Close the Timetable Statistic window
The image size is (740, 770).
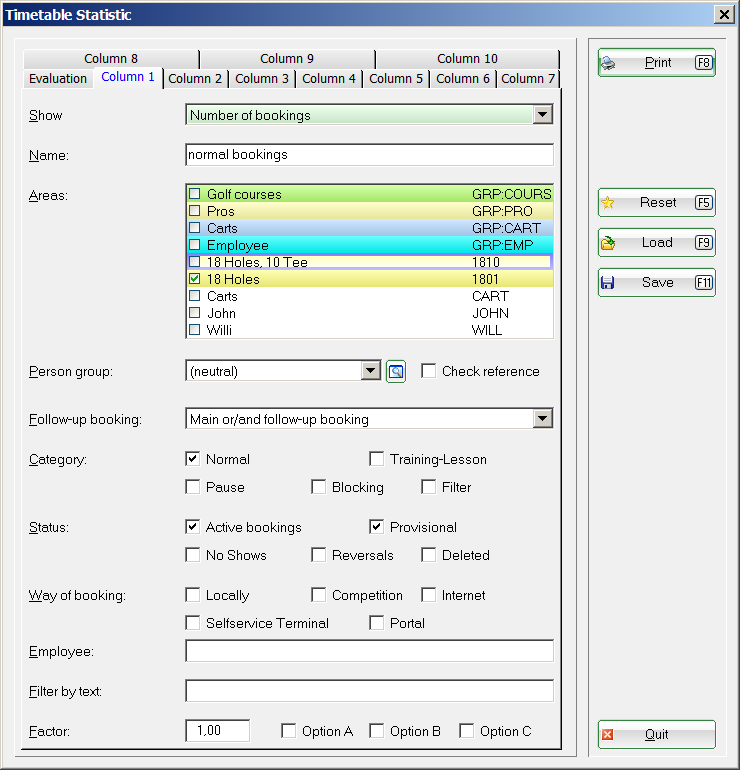(x=724, y=14)
